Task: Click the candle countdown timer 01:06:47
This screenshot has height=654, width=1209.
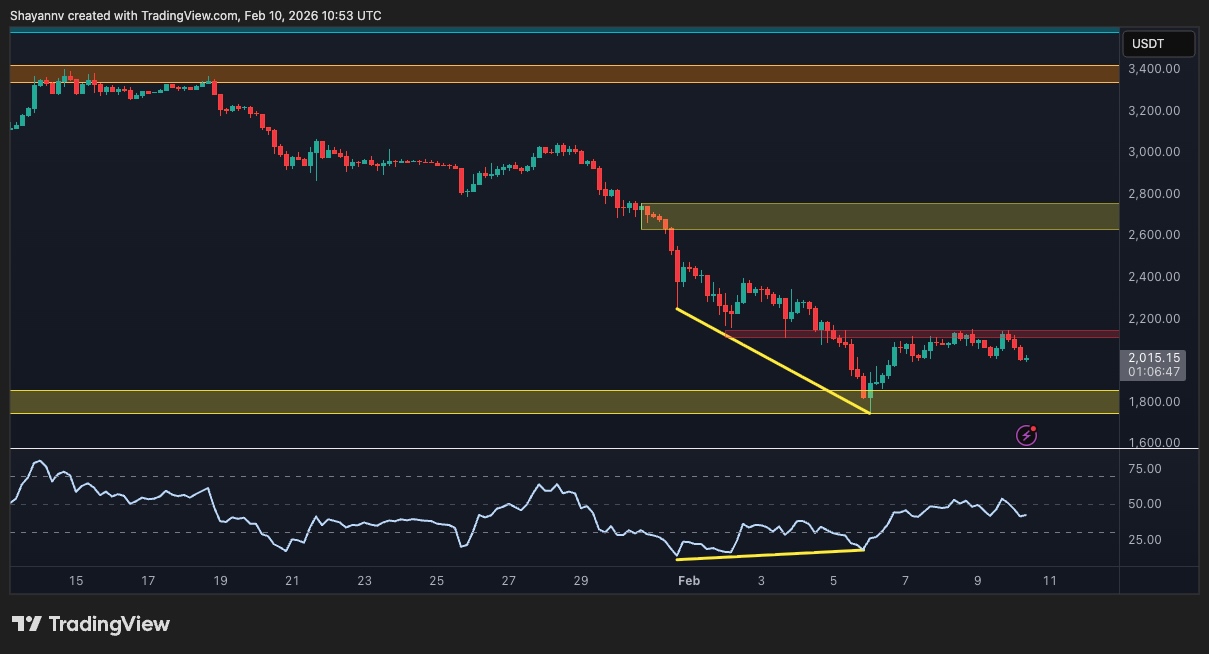Action: pos(1154,372)
